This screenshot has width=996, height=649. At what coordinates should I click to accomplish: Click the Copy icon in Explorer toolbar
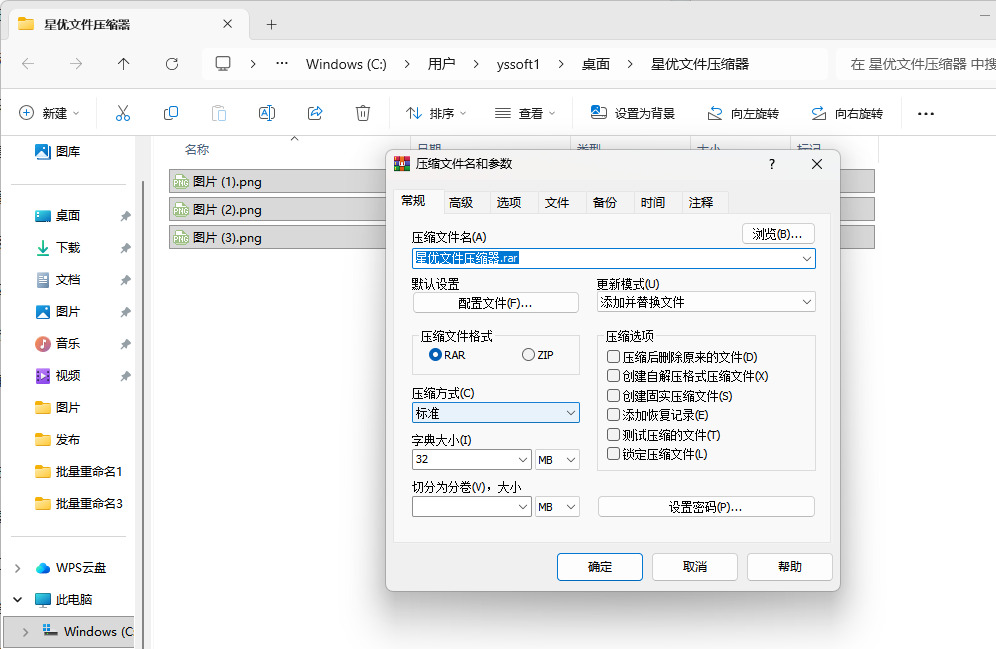coord(171,113)
